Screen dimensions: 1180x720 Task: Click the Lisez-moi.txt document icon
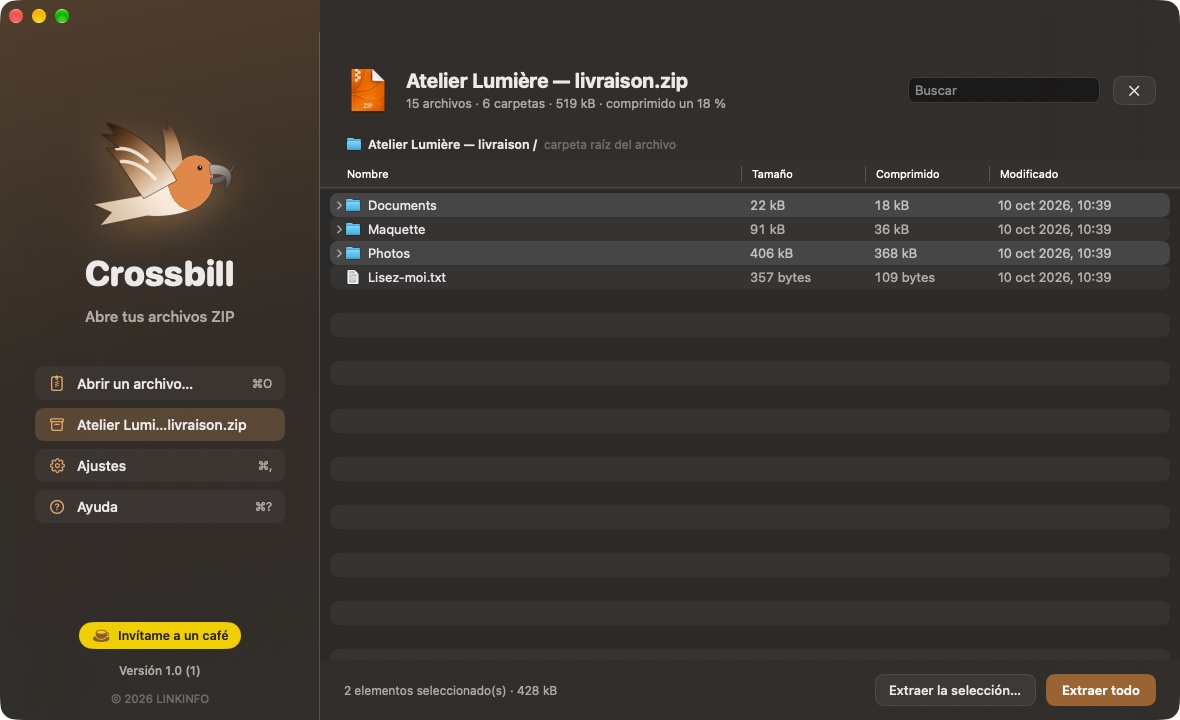tap(352, 278)
